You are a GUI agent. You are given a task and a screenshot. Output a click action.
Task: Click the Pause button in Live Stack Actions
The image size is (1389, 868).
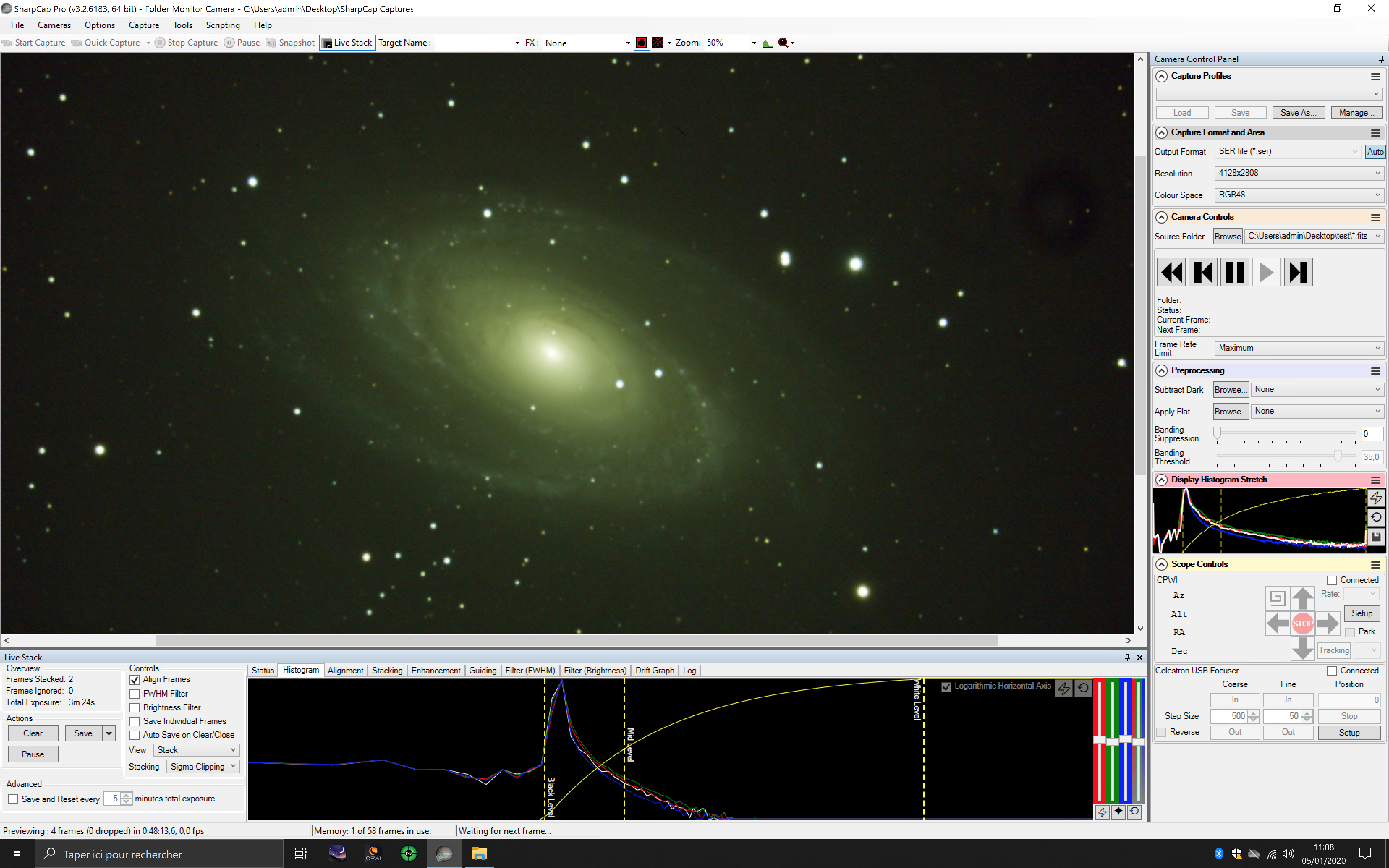(x=33, y=755)
